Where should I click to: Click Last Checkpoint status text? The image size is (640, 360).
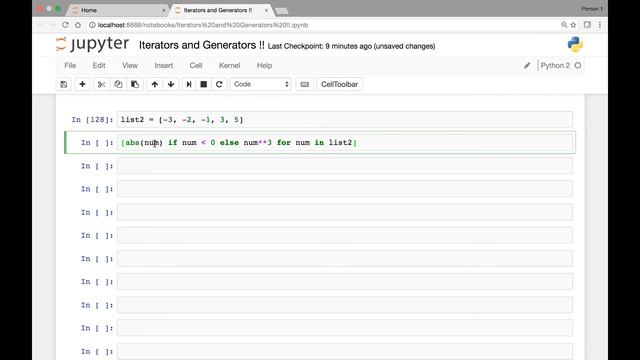coord(351,46)
